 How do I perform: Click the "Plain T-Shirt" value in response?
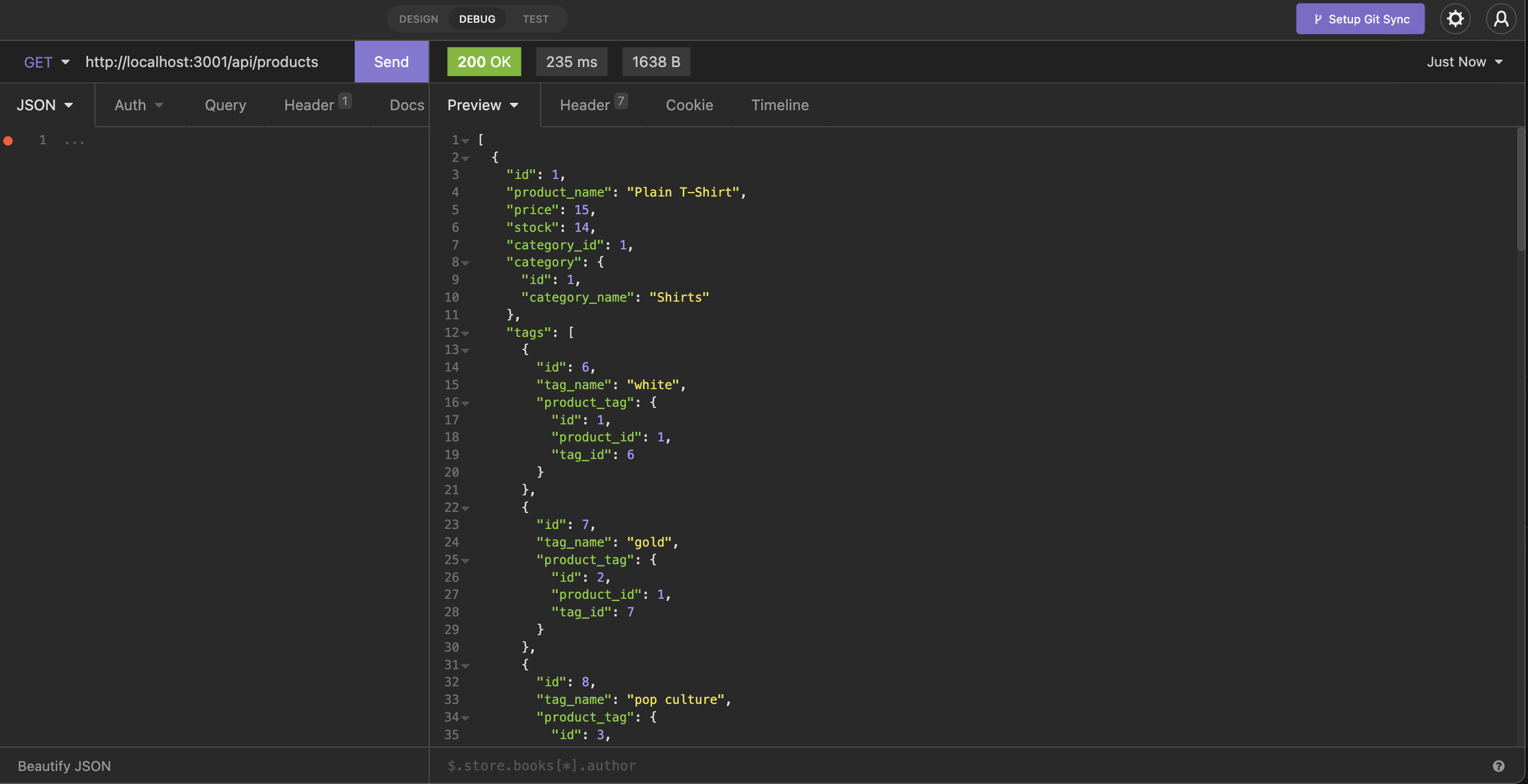(x=683, y=192)
